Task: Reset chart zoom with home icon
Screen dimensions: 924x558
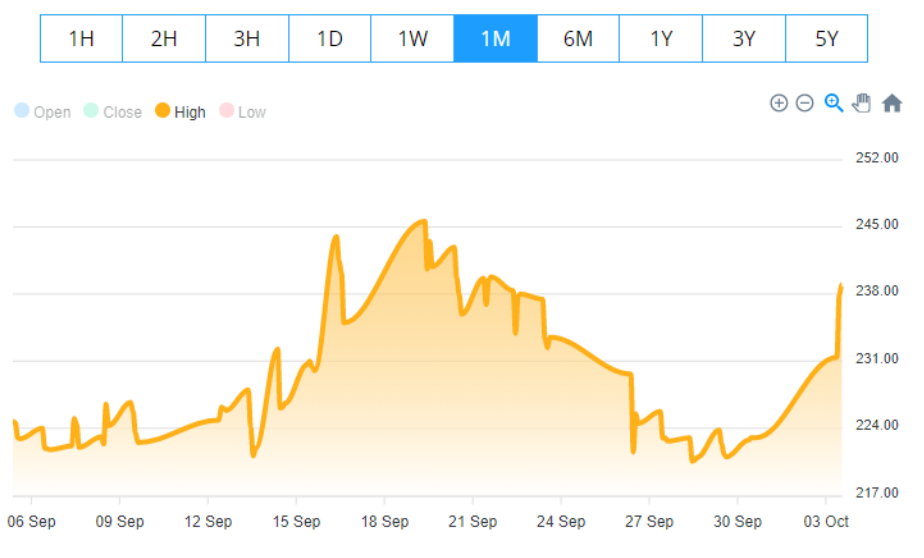Action: pos(892,103)
